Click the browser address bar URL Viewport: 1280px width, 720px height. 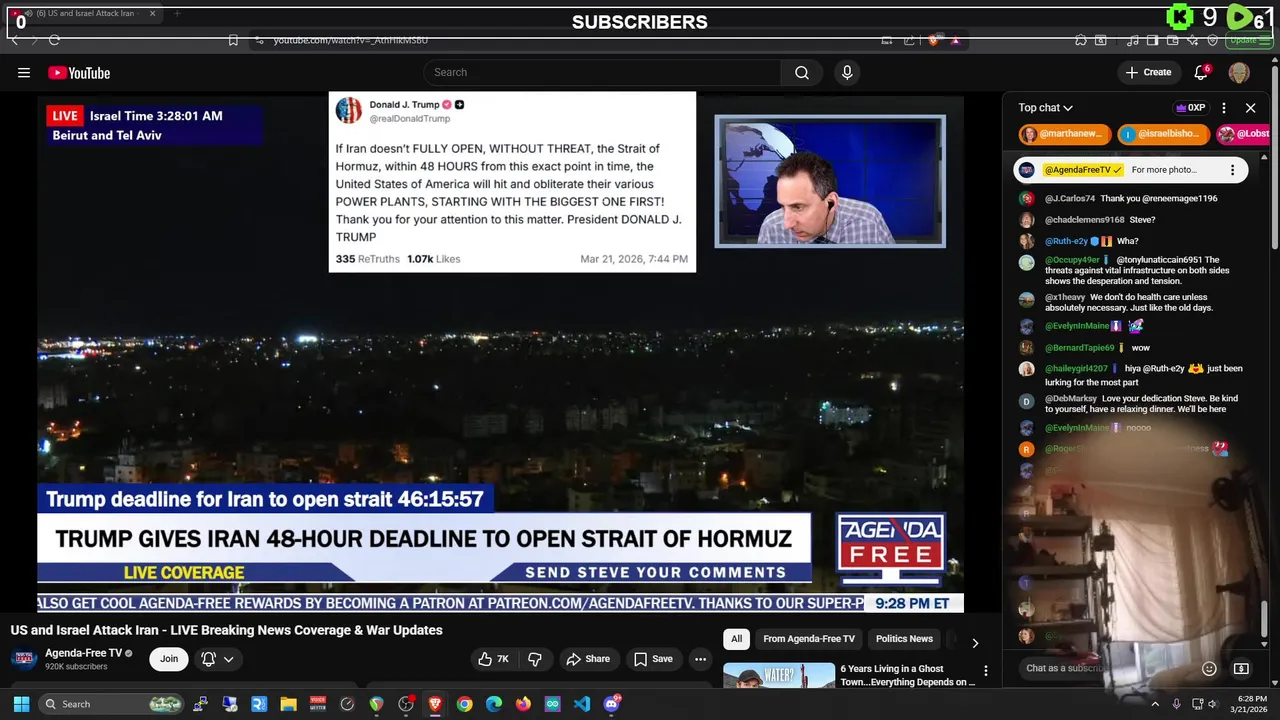pos(350,40)
